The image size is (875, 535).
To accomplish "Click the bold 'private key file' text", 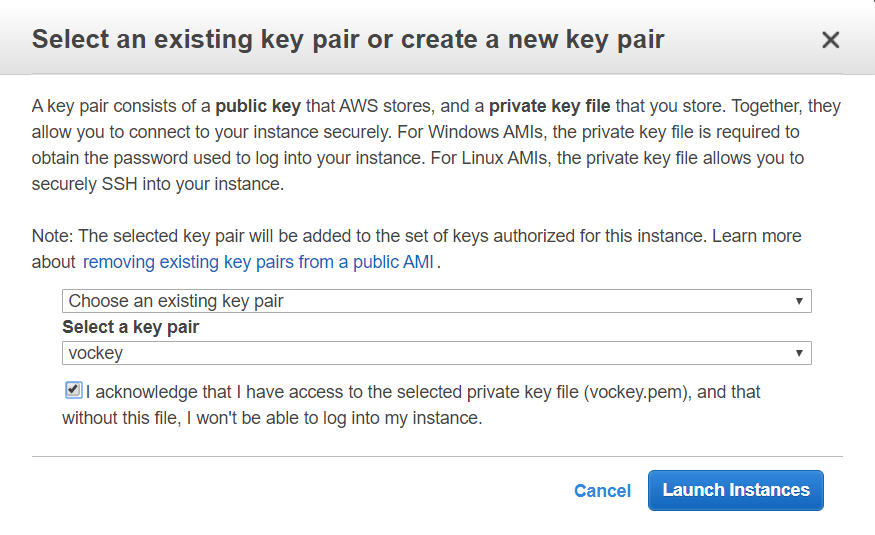I will tap(548, 106).
